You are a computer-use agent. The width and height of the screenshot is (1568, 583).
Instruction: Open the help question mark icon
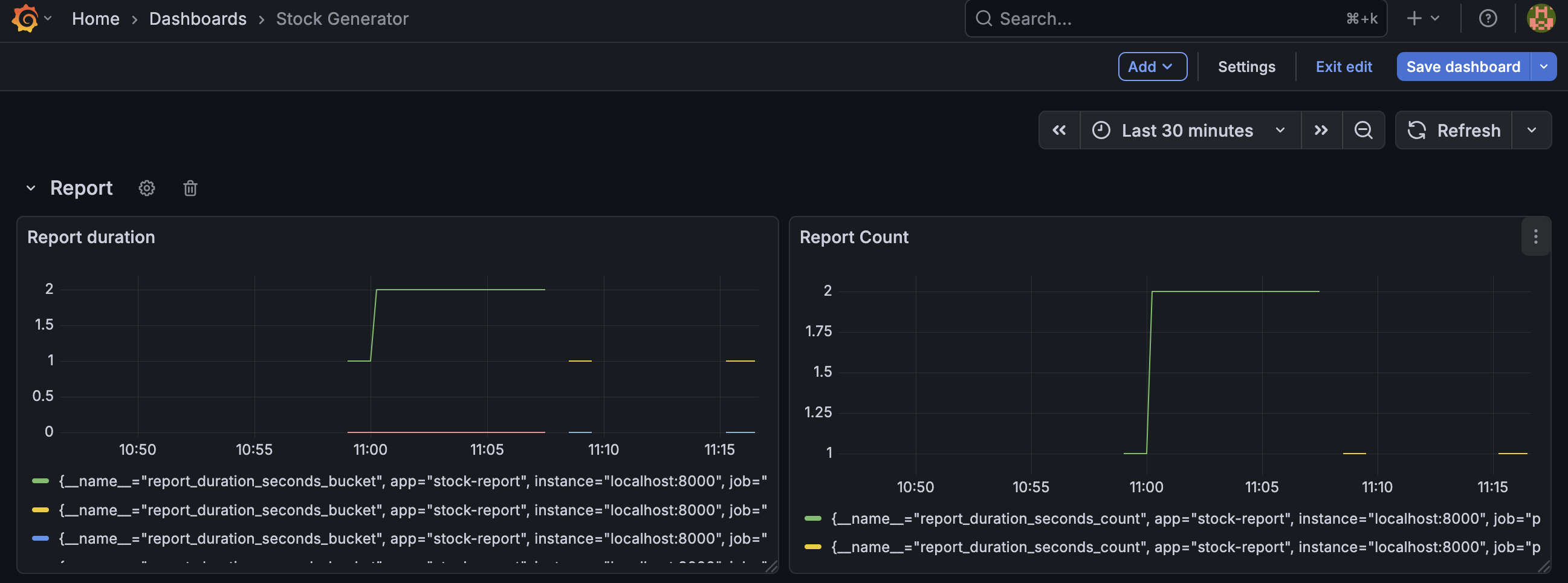[x=1487, y=18]
